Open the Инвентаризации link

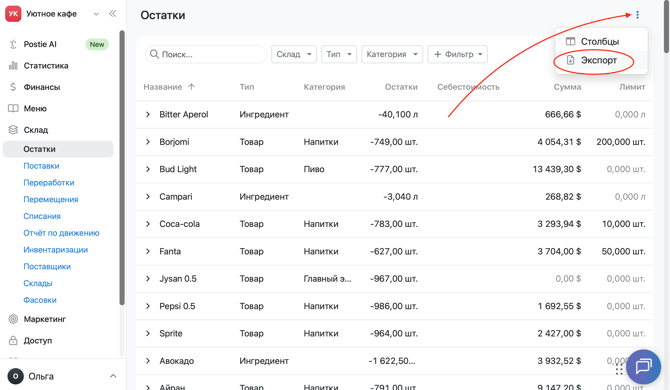point(56,249)
